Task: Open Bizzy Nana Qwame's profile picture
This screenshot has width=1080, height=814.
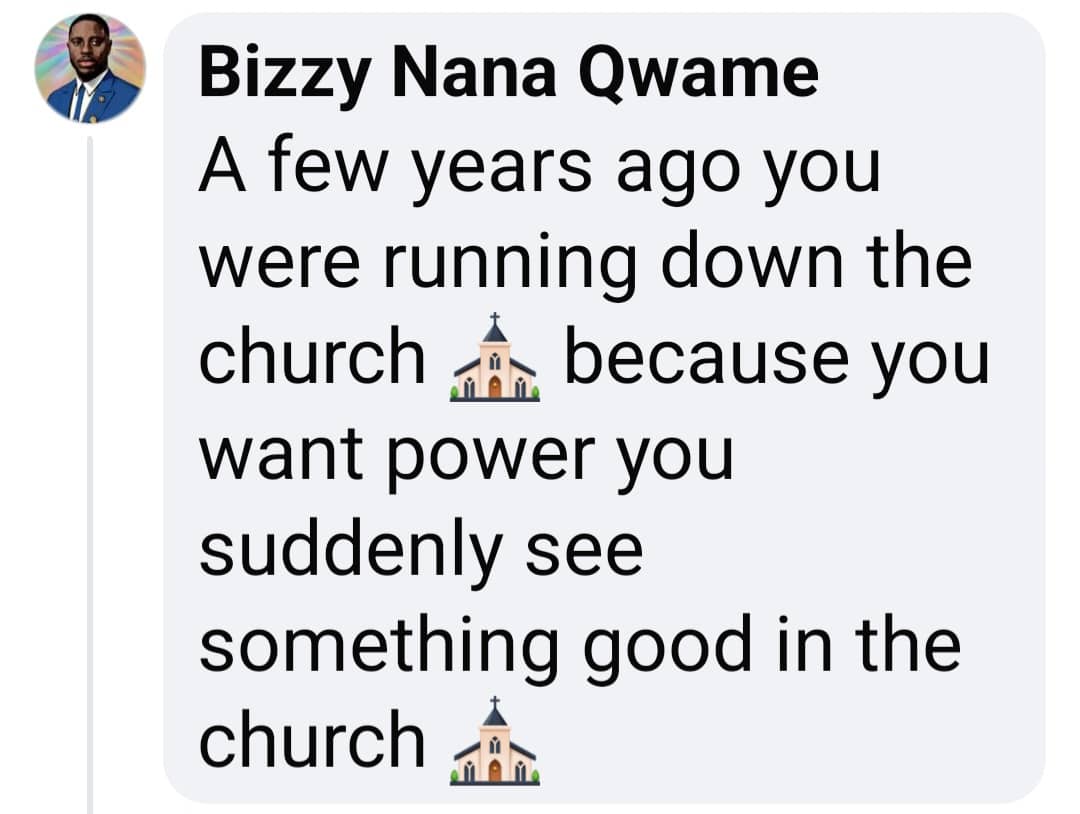Action: click(x=90, y=69)
